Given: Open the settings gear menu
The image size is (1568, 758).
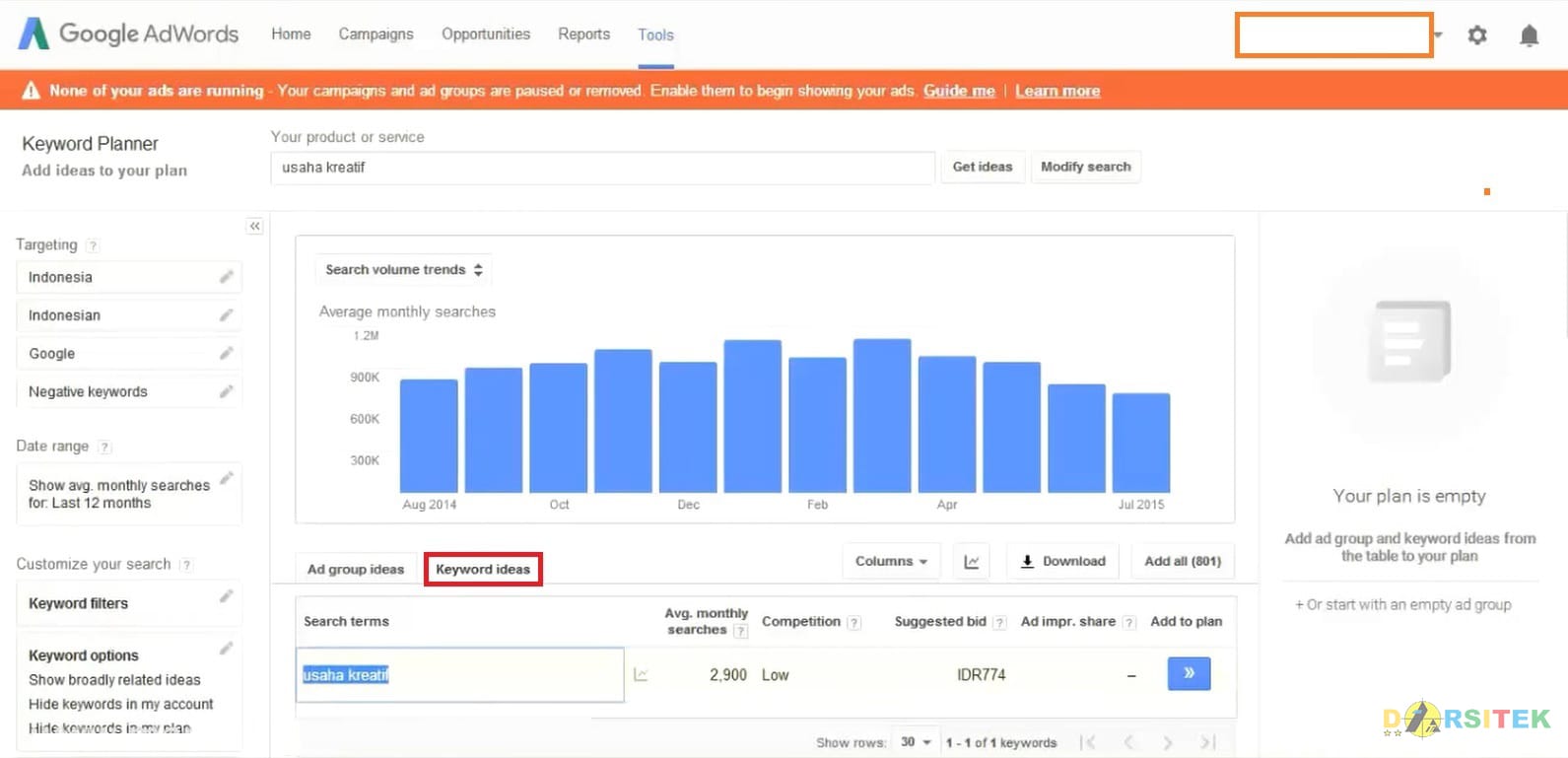Looking at the screenshot, I should click(x=1476, y=35).
